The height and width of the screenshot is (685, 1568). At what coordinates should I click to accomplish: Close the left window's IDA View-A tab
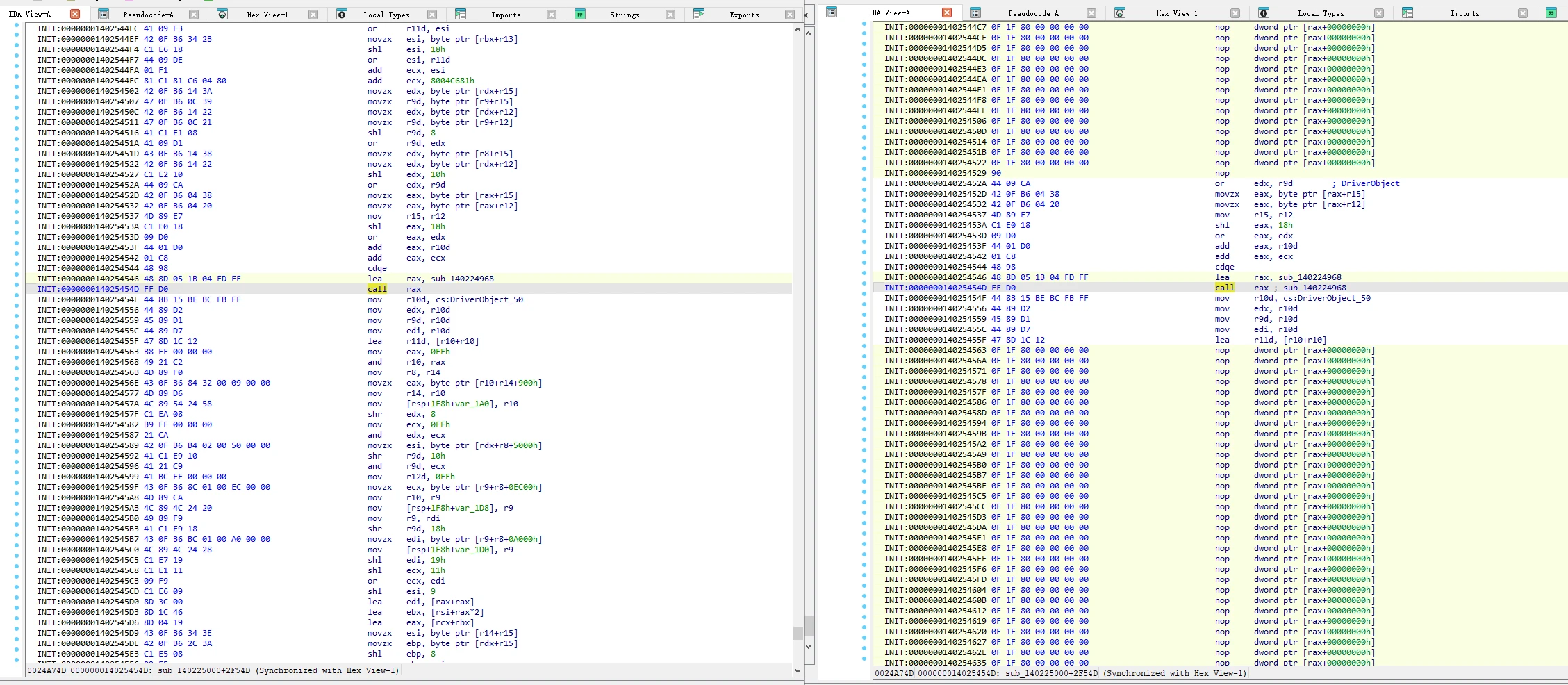pyautogui.click(x=75, y=14)
